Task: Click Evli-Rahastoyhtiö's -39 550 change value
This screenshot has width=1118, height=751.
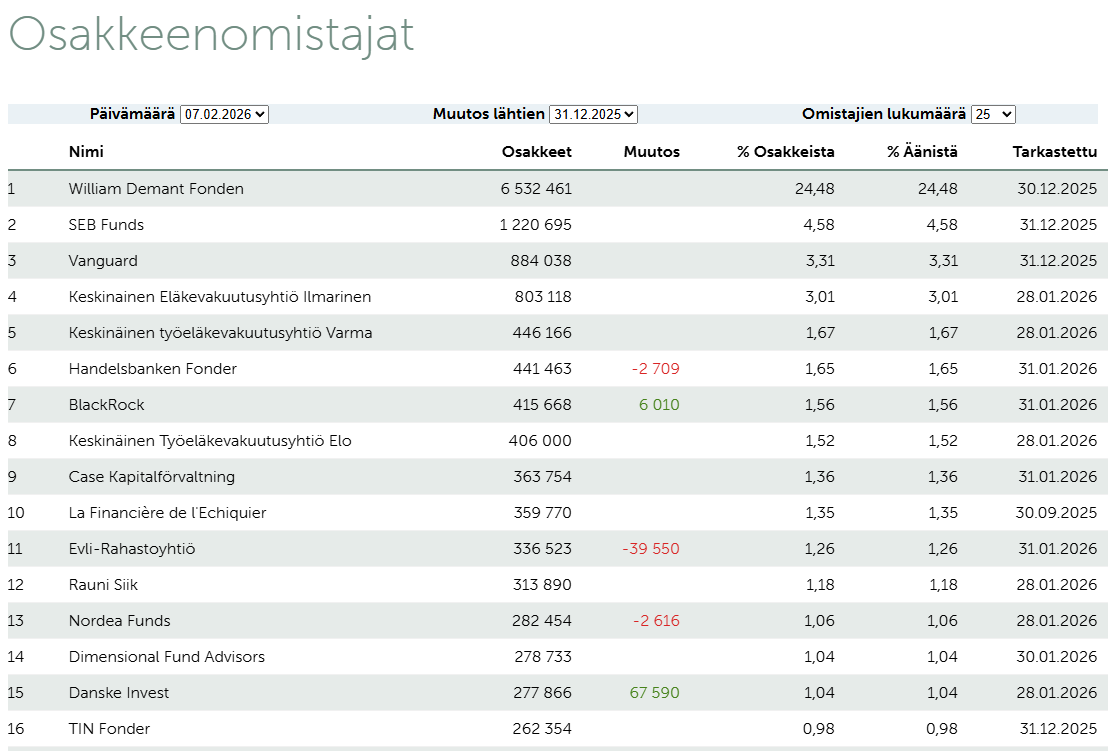Action: tap(651, 549)
